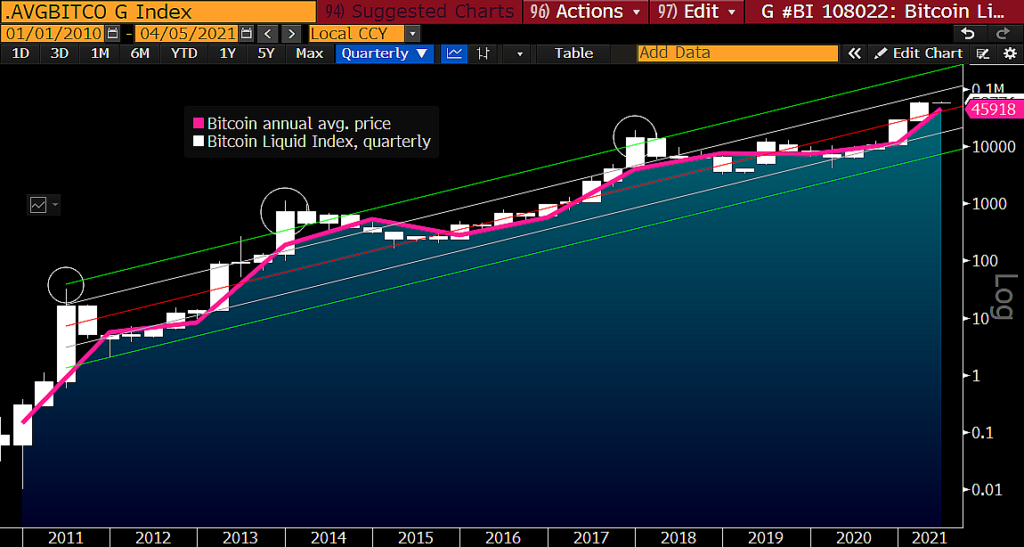Click the Bitcoin annual avg. price legend label
1024x547 pixels.
tap(299, 123)
